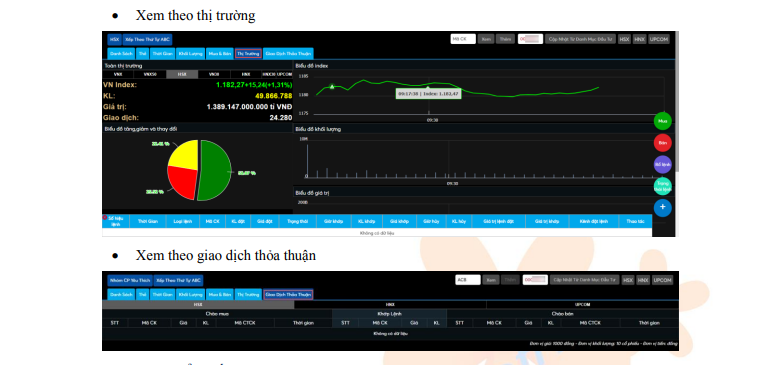
Task: Select the VNX50 index toggle
Action: pyautogui.click(x=150, y=75)
